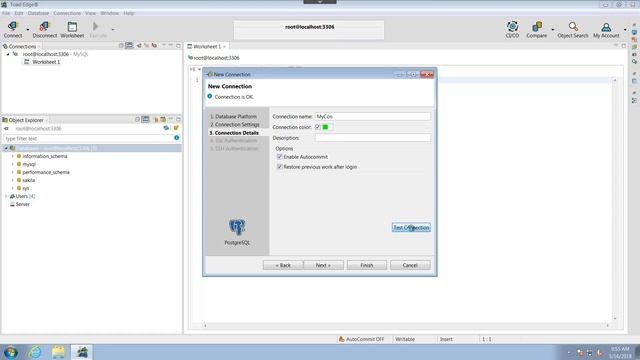Click the PostgreSQL elephant logo in dialog

point(237,227)
